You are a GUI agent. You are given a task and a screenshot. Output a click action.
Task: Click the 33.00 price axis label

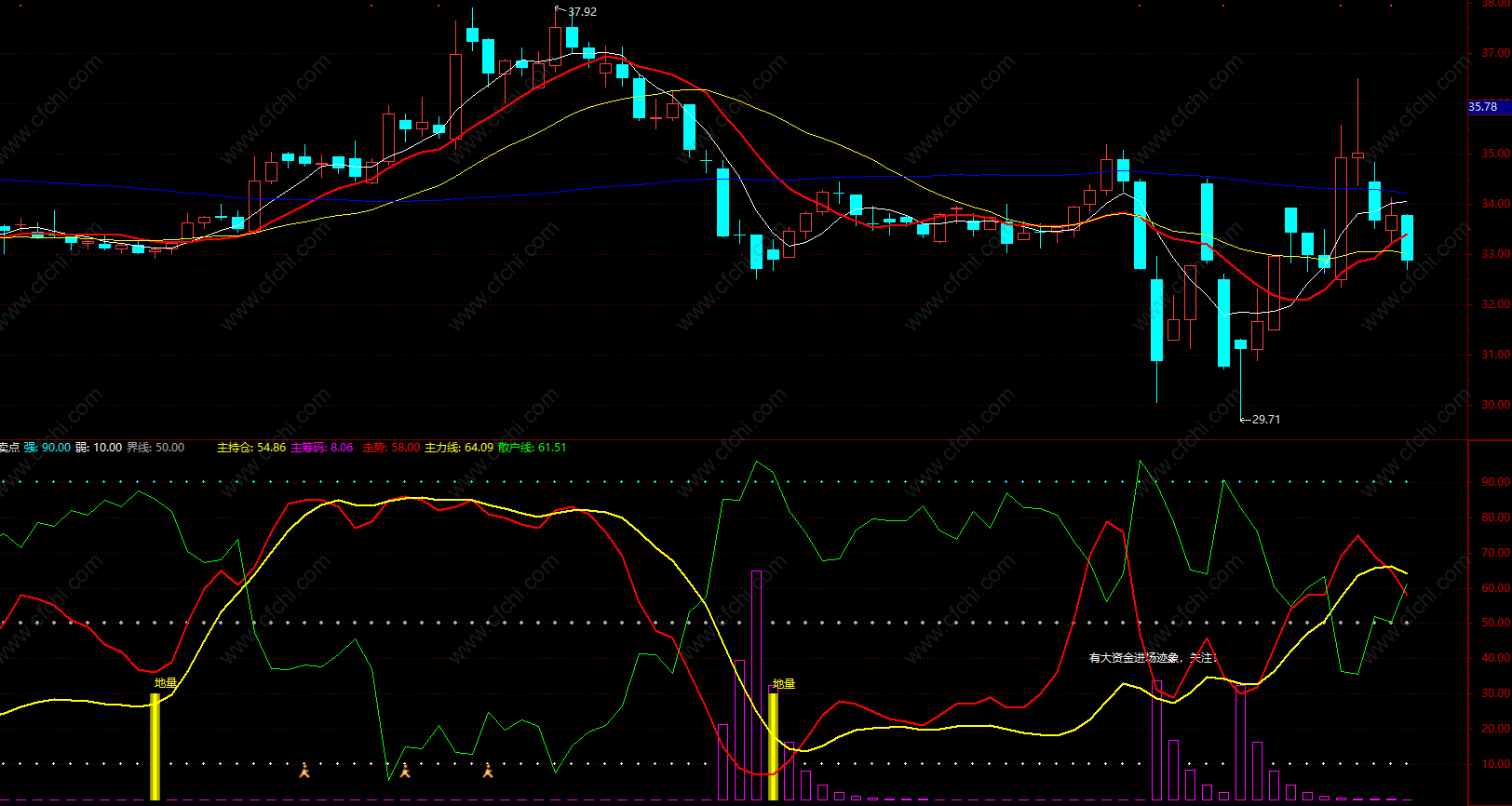[x=1495, y=255]
